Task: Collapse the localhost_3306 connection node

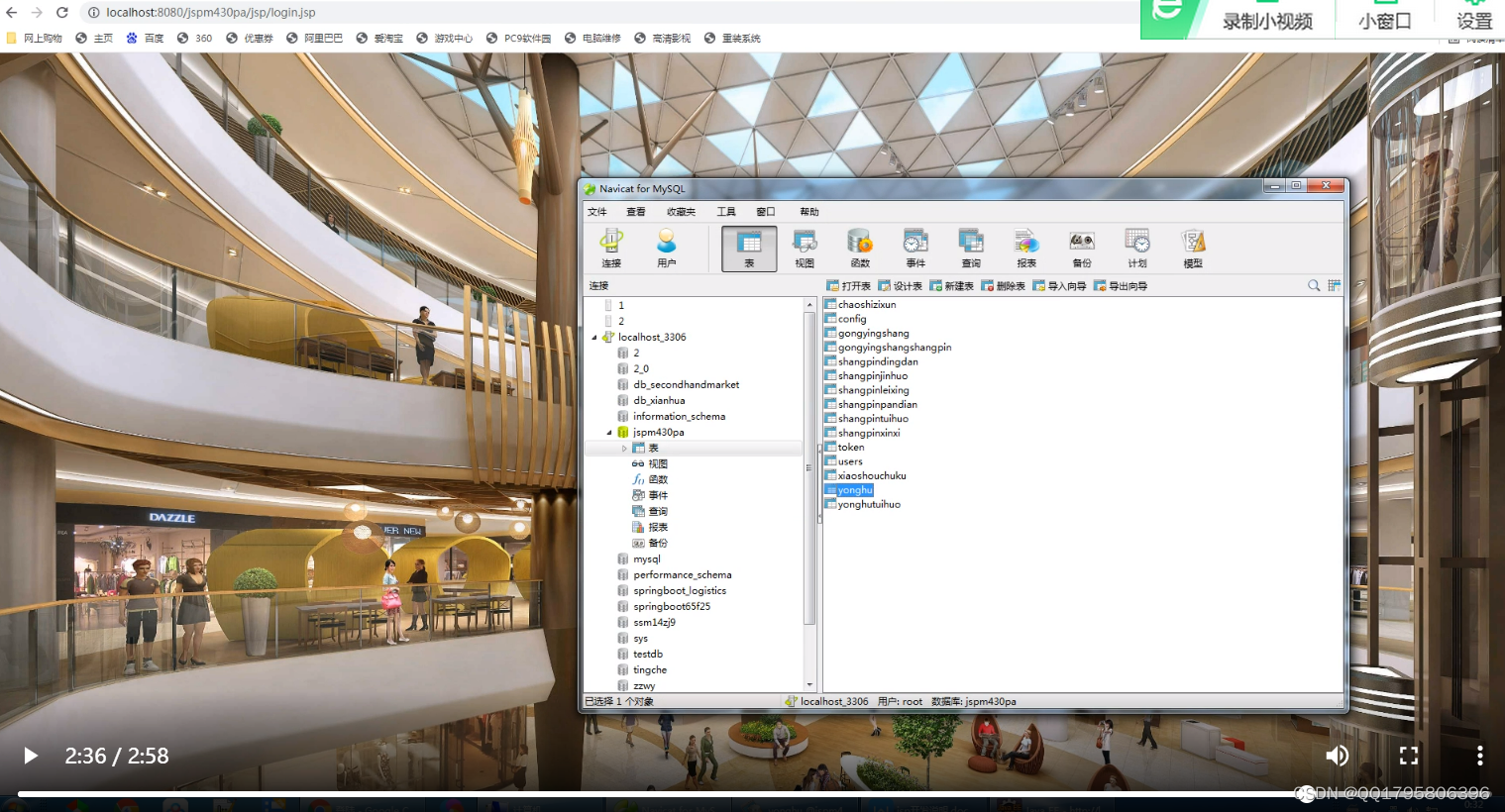Action: (x=594, y=338)
